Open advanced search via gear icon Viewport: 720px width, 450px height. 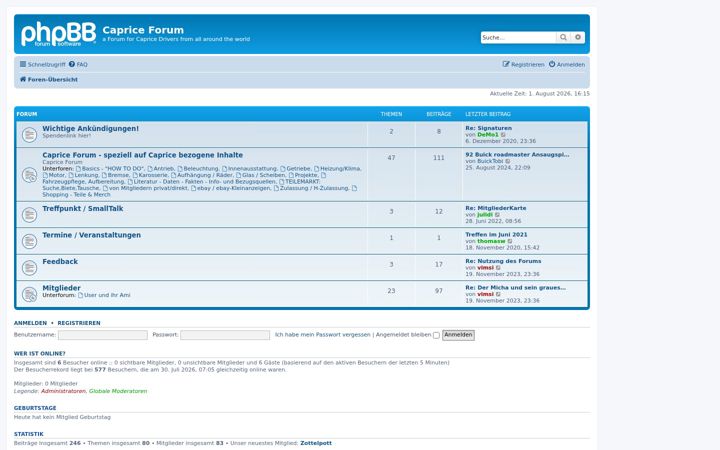(578, 37)
